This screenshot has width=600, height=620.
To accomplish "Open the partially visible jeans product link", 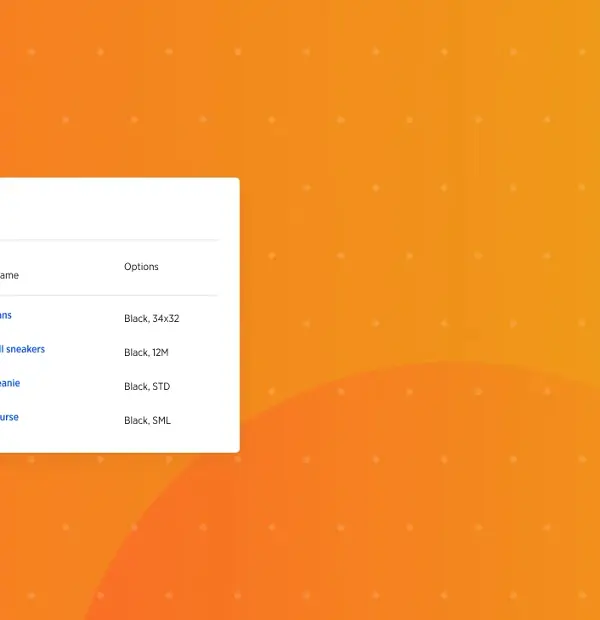I will (x=6, y=315).
